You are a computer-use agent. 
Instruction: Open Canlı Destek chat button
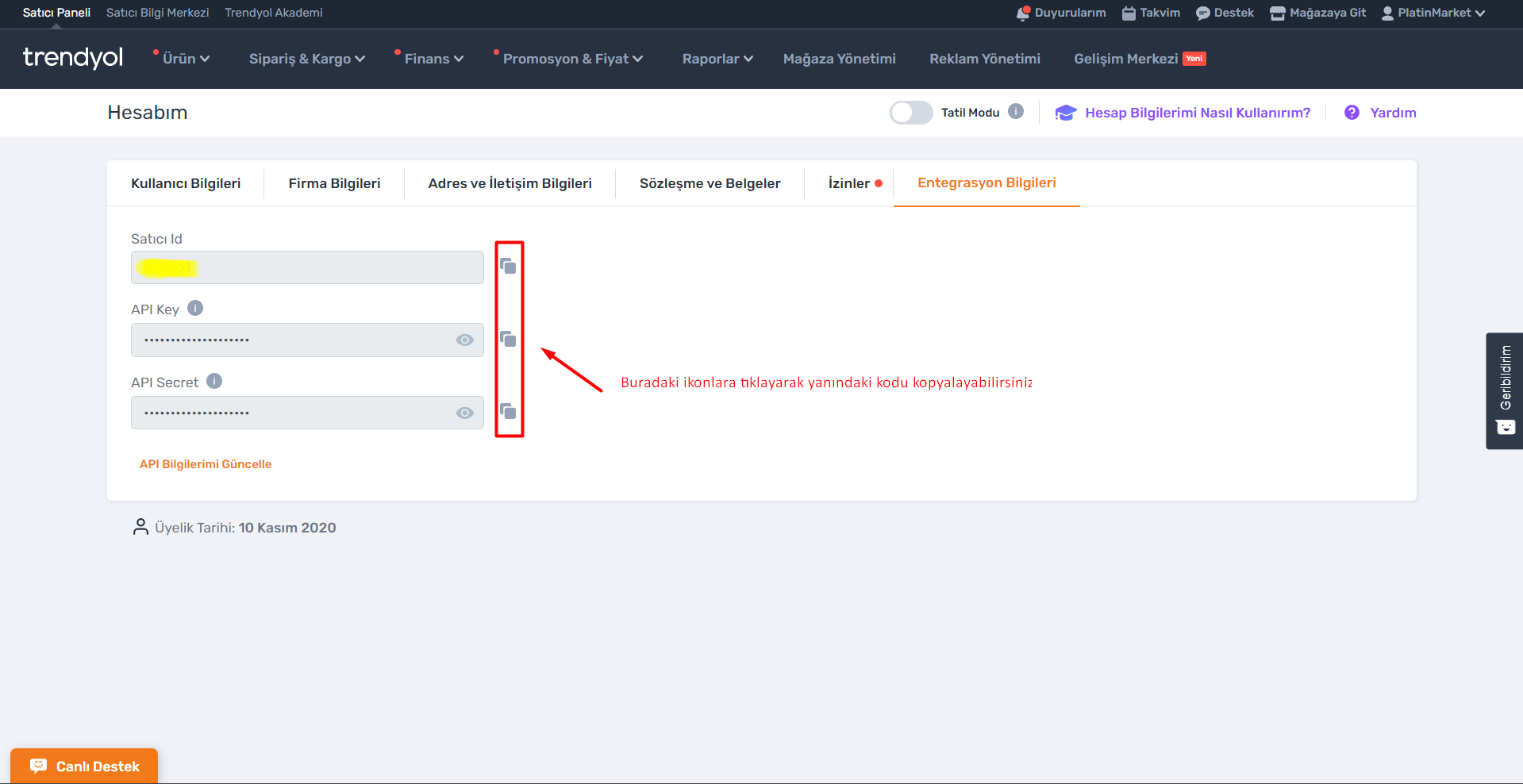click(84, 766)
